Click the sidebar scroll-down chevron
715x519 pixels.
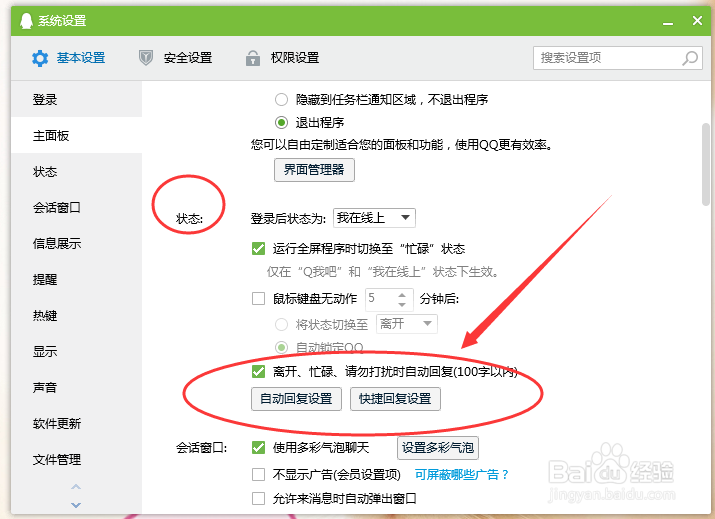tap(76, 505)
